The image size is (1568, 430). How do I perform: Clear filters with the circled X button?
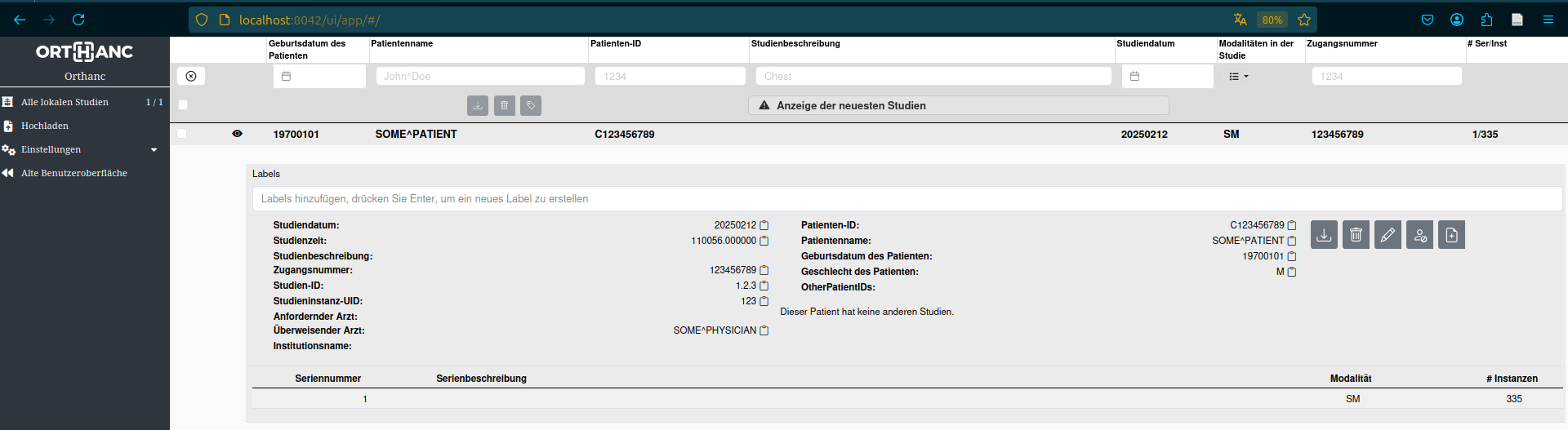191,76
